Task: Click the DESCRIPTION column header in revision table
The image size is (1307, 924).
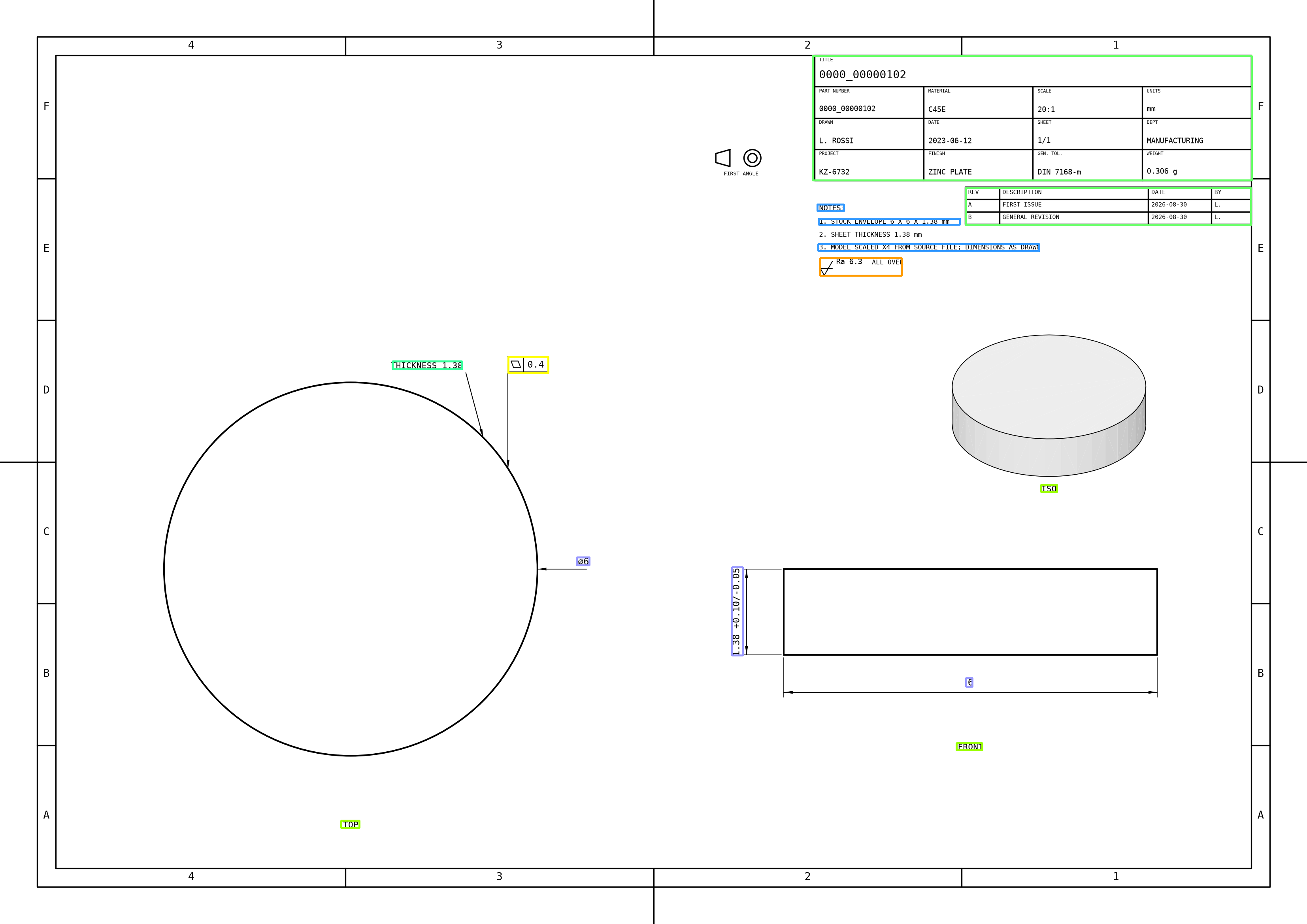Action: (x=1022, y=192)
